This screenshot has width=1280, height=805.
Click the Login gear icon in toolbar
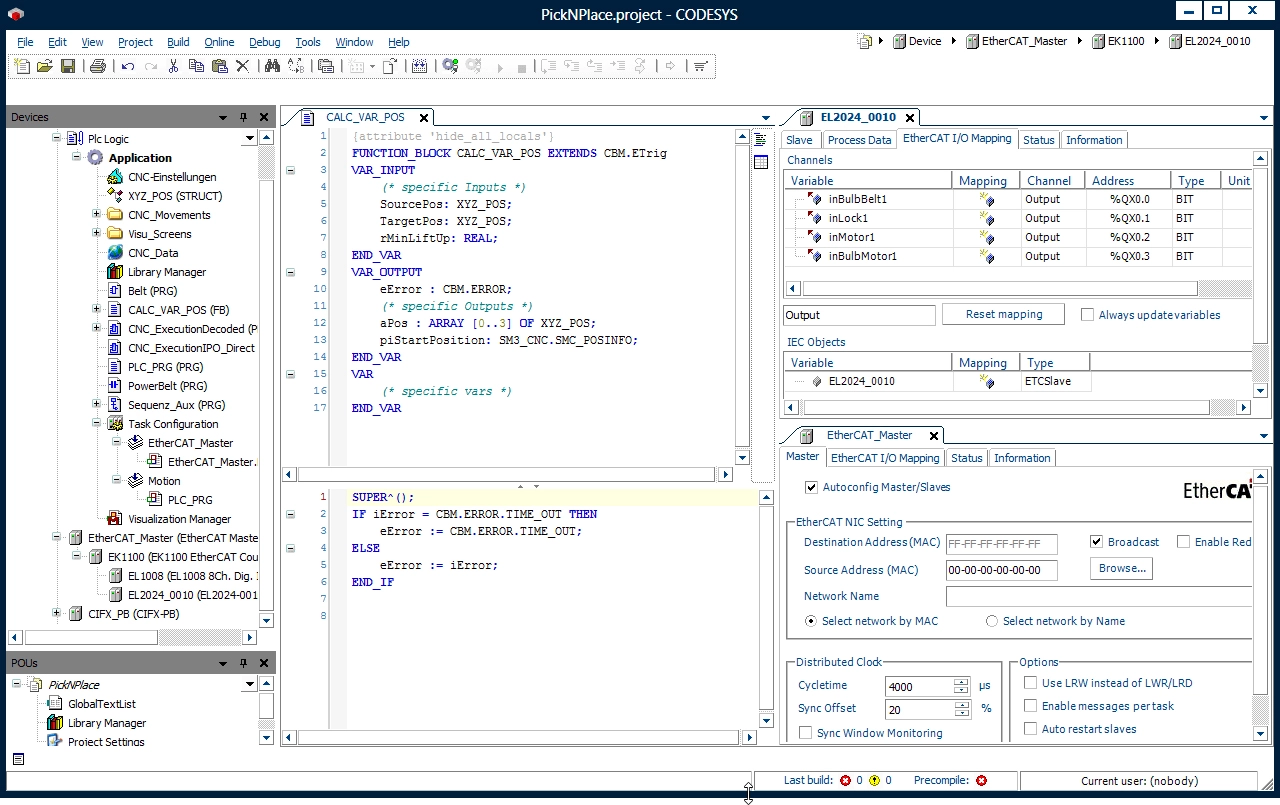450,66
